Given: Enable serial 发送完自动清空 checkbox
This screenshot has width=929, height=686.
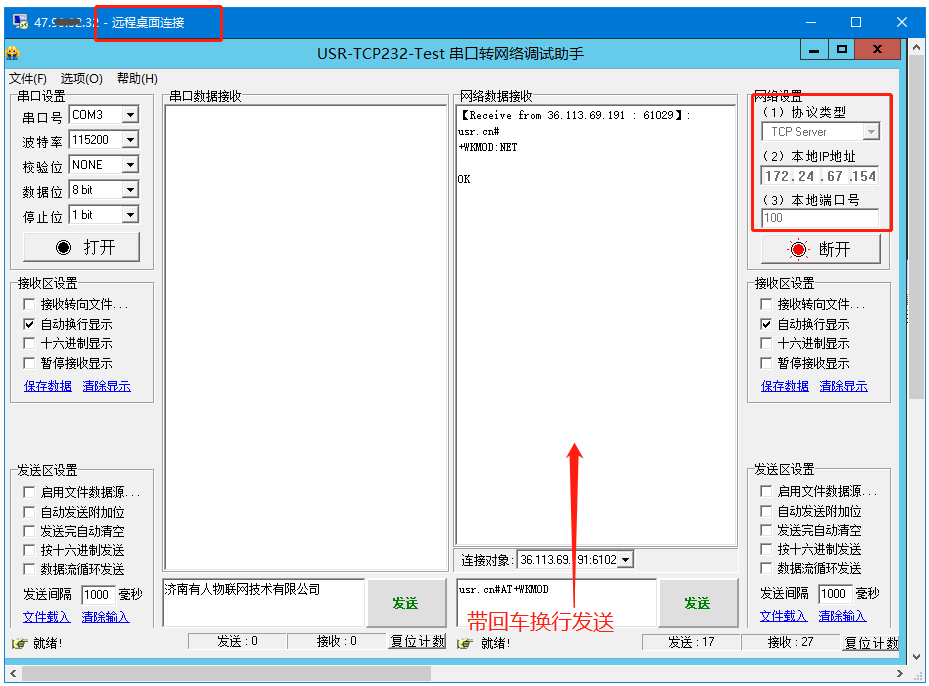Looking at the screenshot, I should 29,531.
